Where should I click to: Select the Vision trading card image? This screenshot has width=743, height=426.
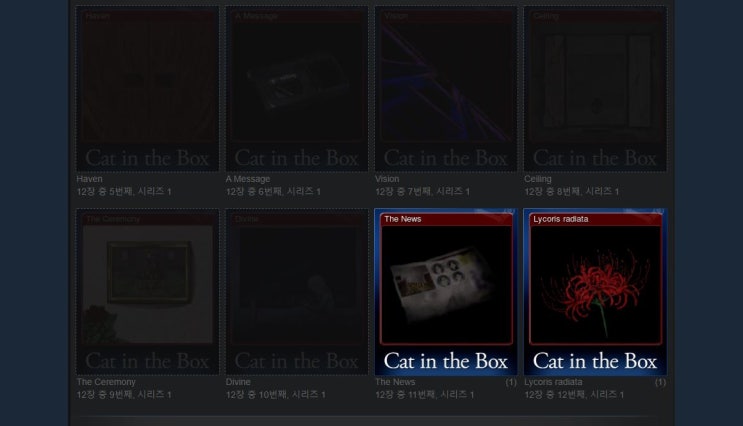click(446, 89)
